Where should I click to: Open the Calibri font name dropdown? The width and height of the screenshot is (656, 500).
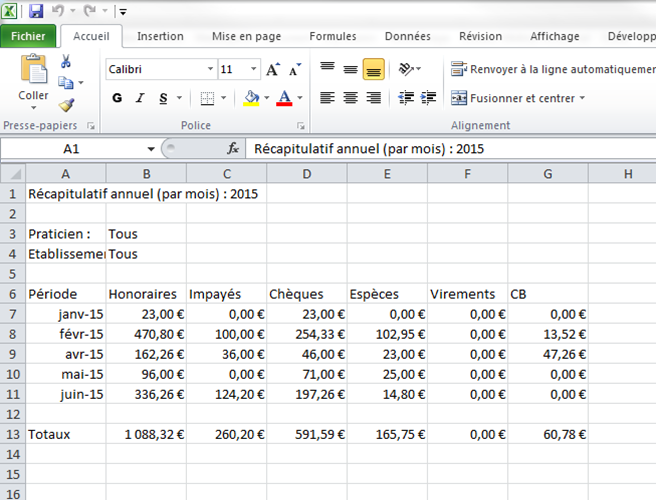pyautogui.click(x=210, y=70)
